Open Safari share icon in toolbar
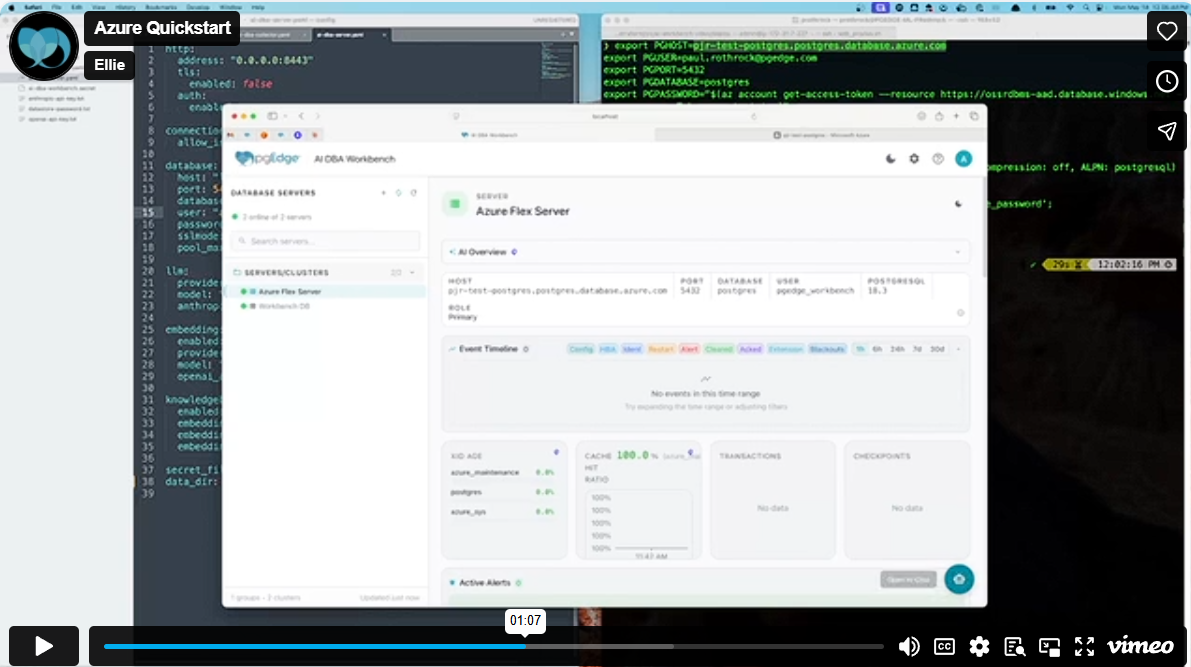Viewport: 1191px width, 667px height. [939, 116]
